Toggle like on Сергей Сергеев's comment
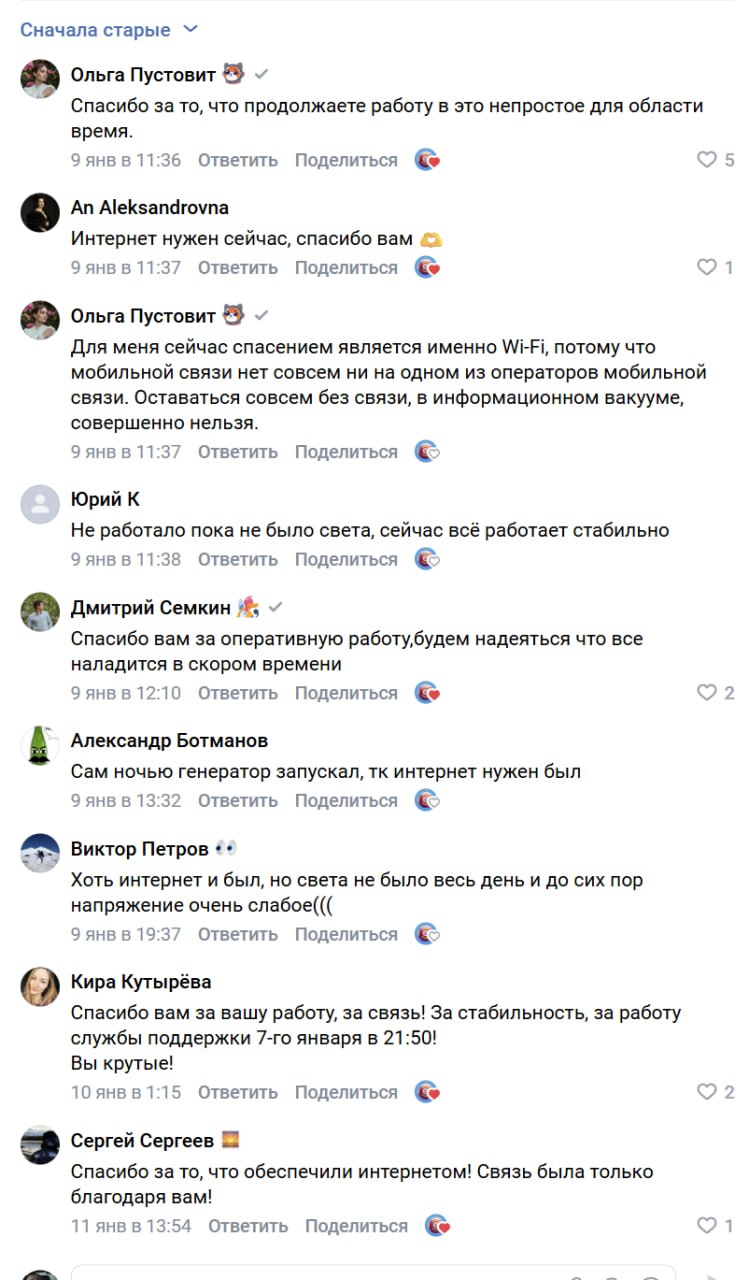The image size is (749, 1280). 707,1225
